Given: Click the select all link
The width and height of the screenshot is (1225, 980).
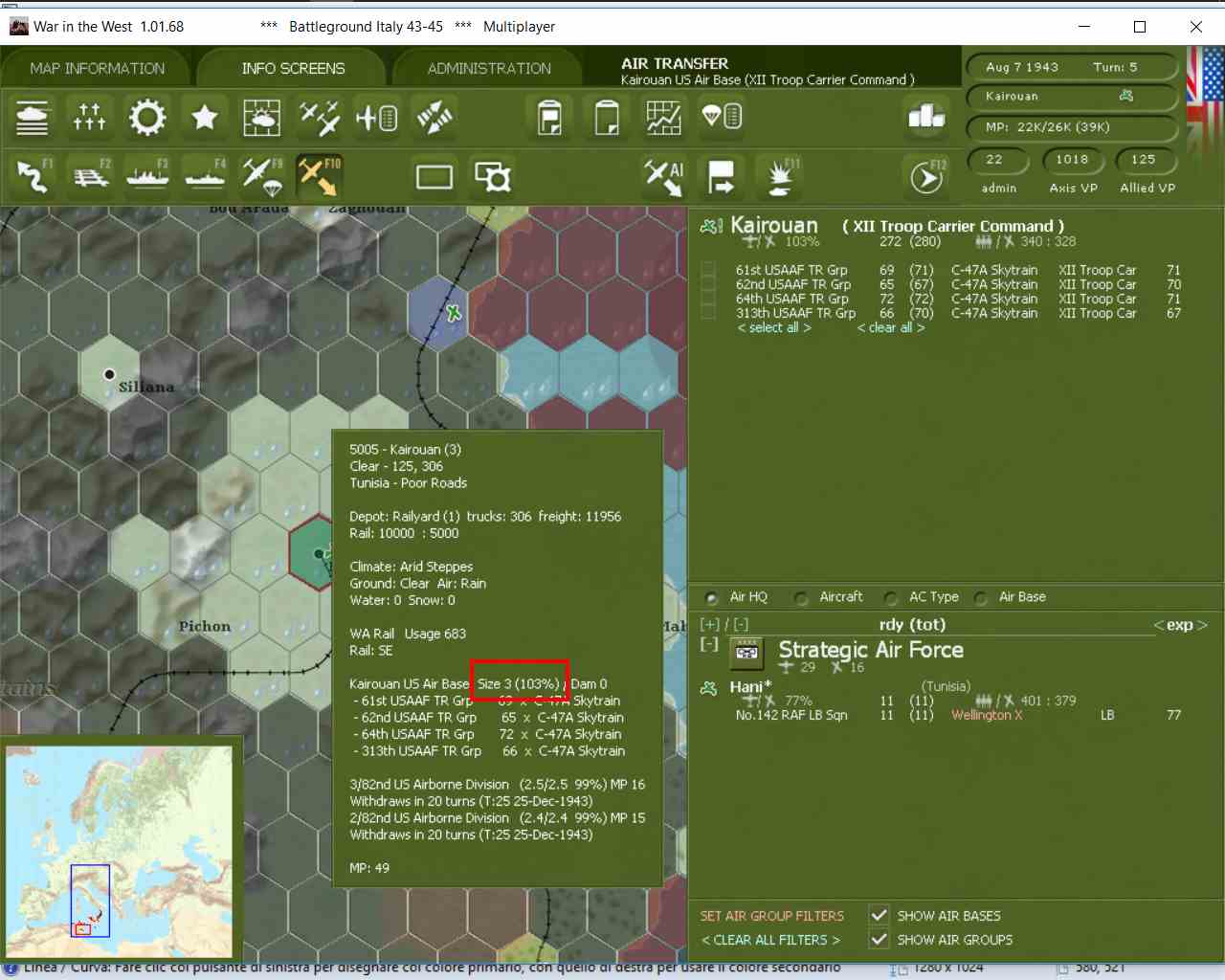Looking at the screenshot, I should tap(774, 327).
